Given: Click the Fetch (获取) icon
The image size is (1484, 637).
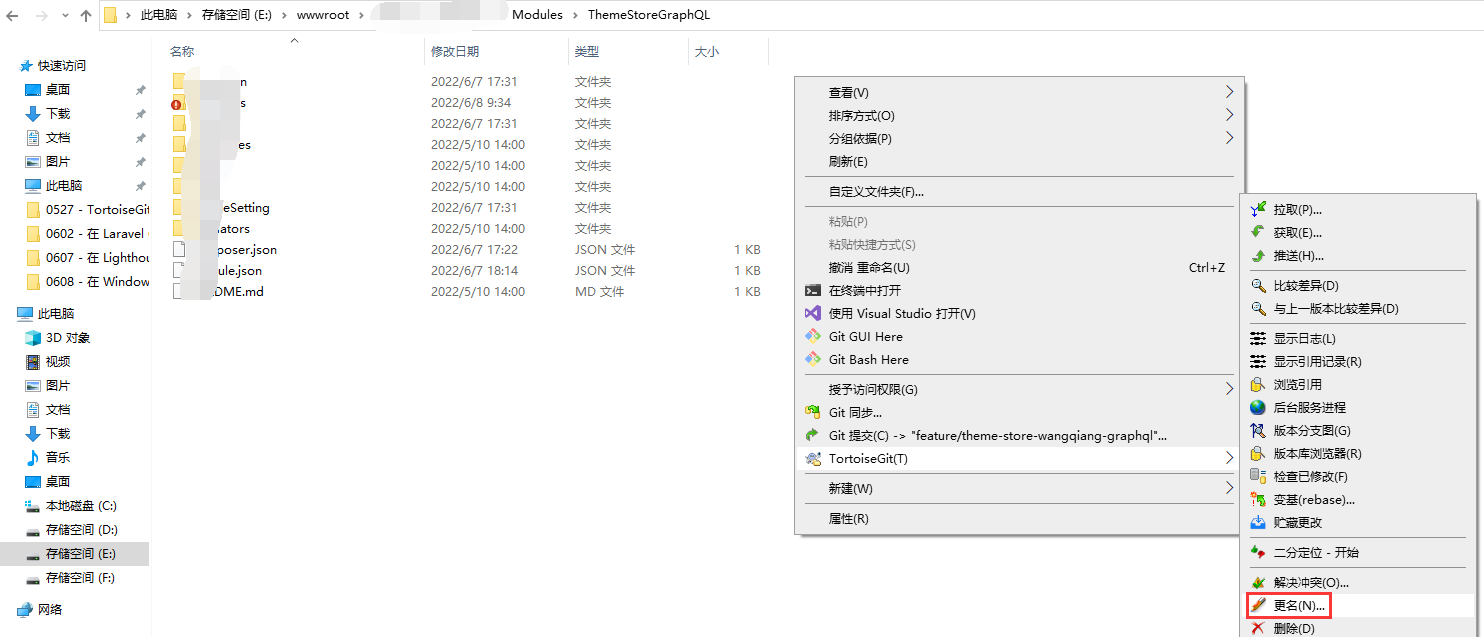Looking at the screenshot, I should pos(1258,232).
